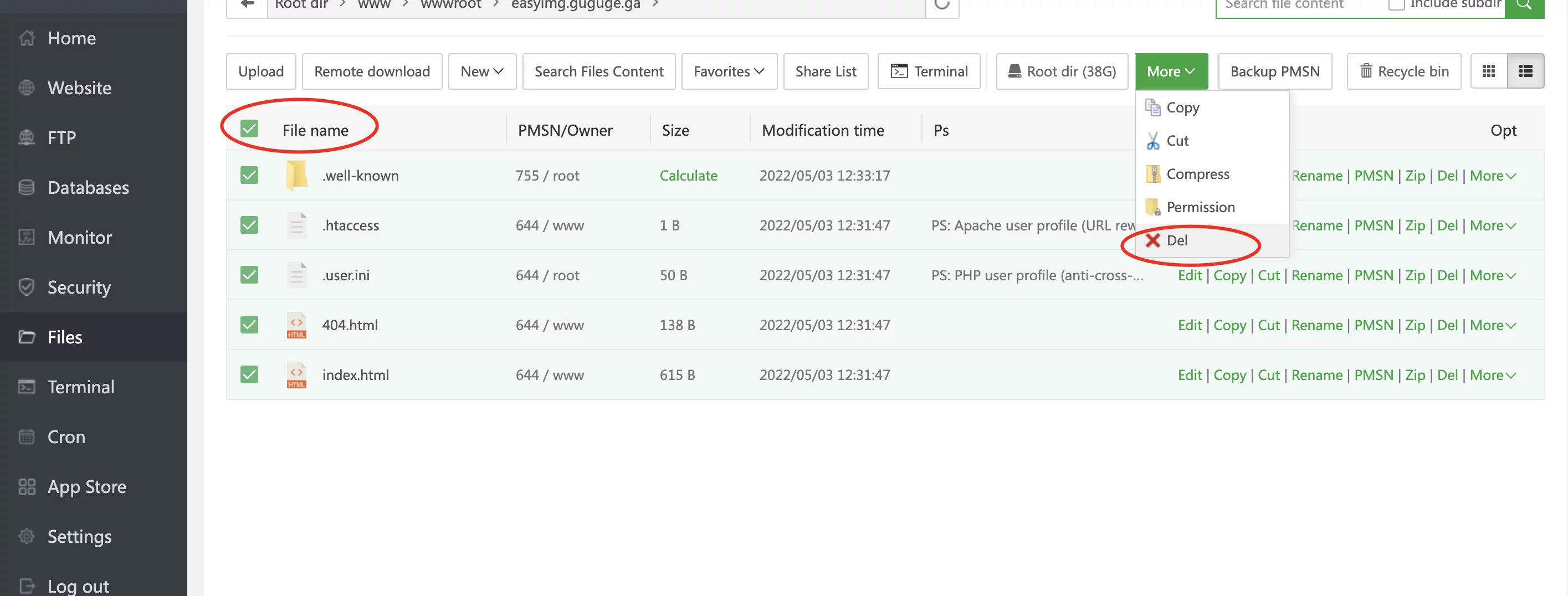Expand the New dropdown

pyautogui.click(x=481, y=71)
